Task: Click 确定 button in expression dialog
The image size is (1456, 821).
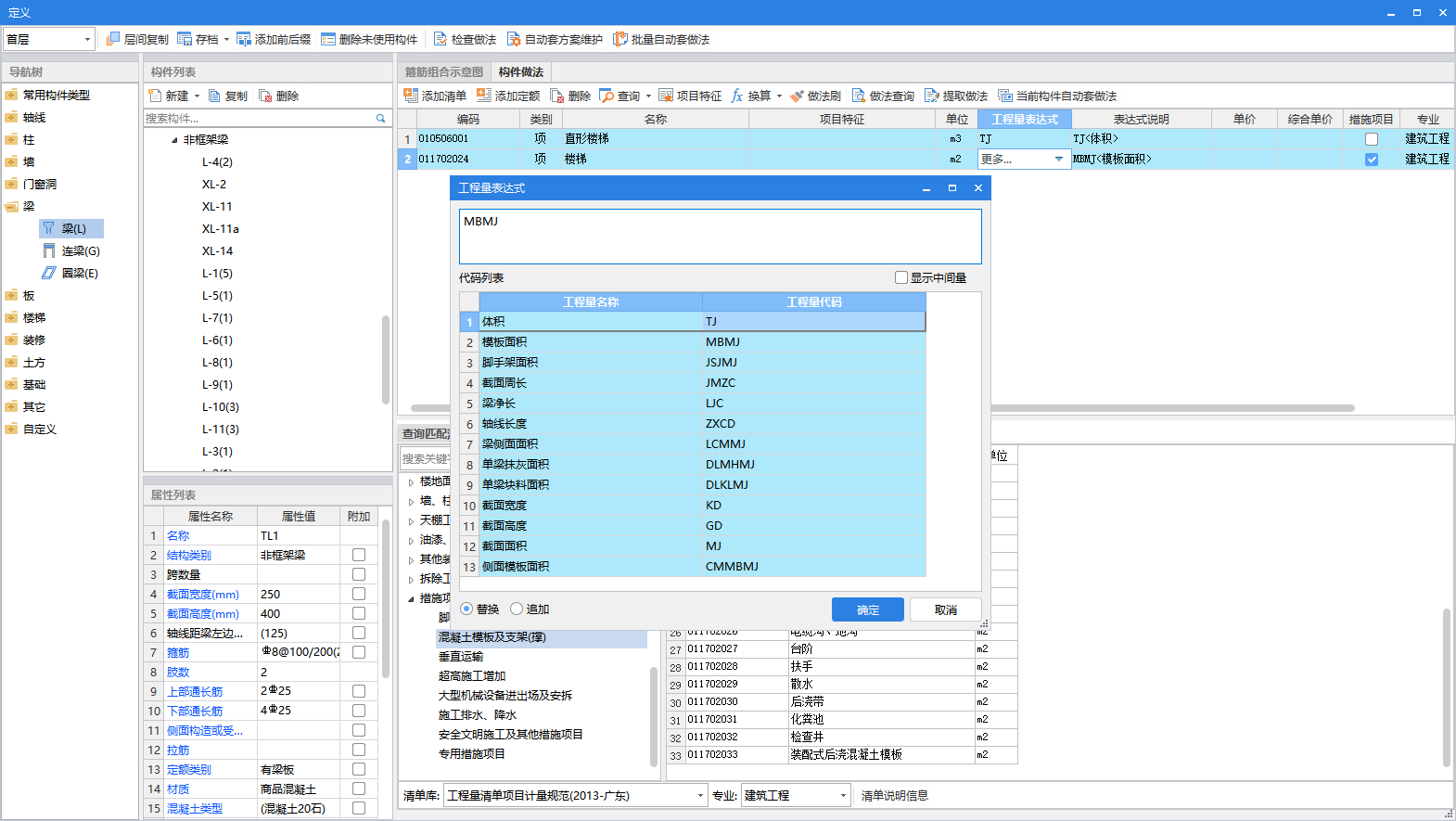Action: click(x=868, y=609)
